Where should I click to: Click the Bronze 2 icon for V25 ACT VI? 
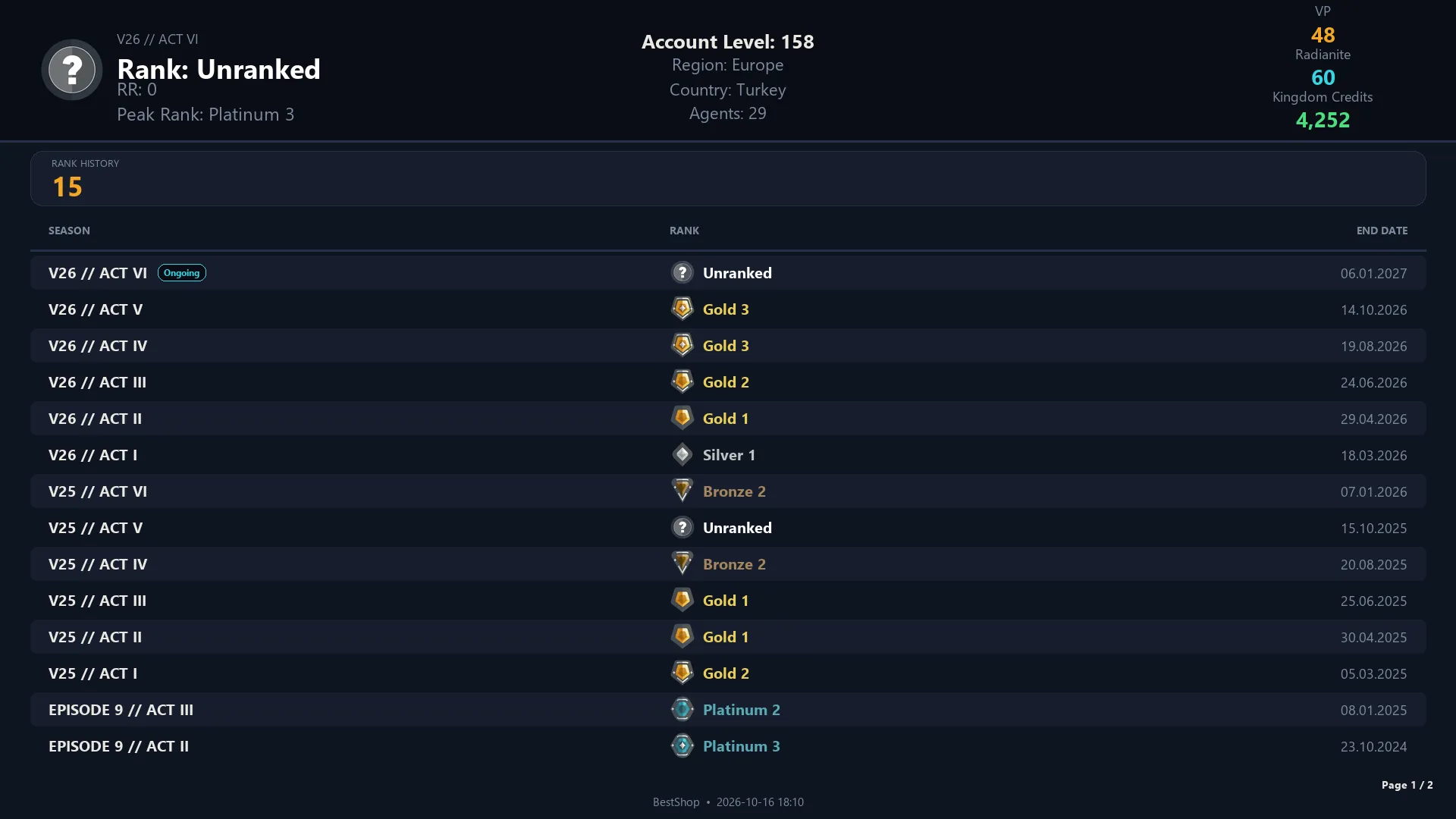[682, 491]
